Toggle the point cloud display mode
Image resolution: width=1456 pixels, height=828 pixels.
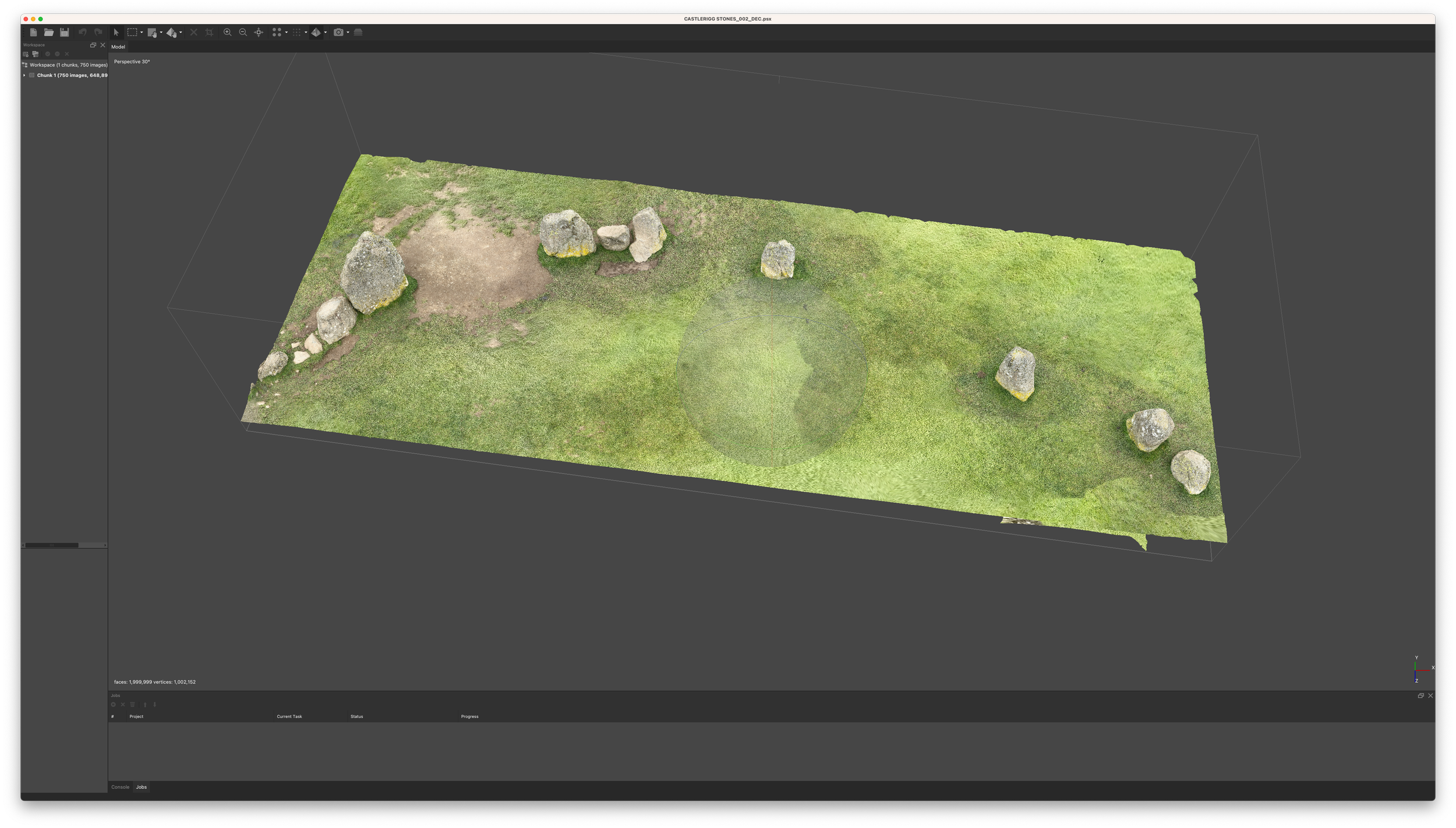(277, 33)
